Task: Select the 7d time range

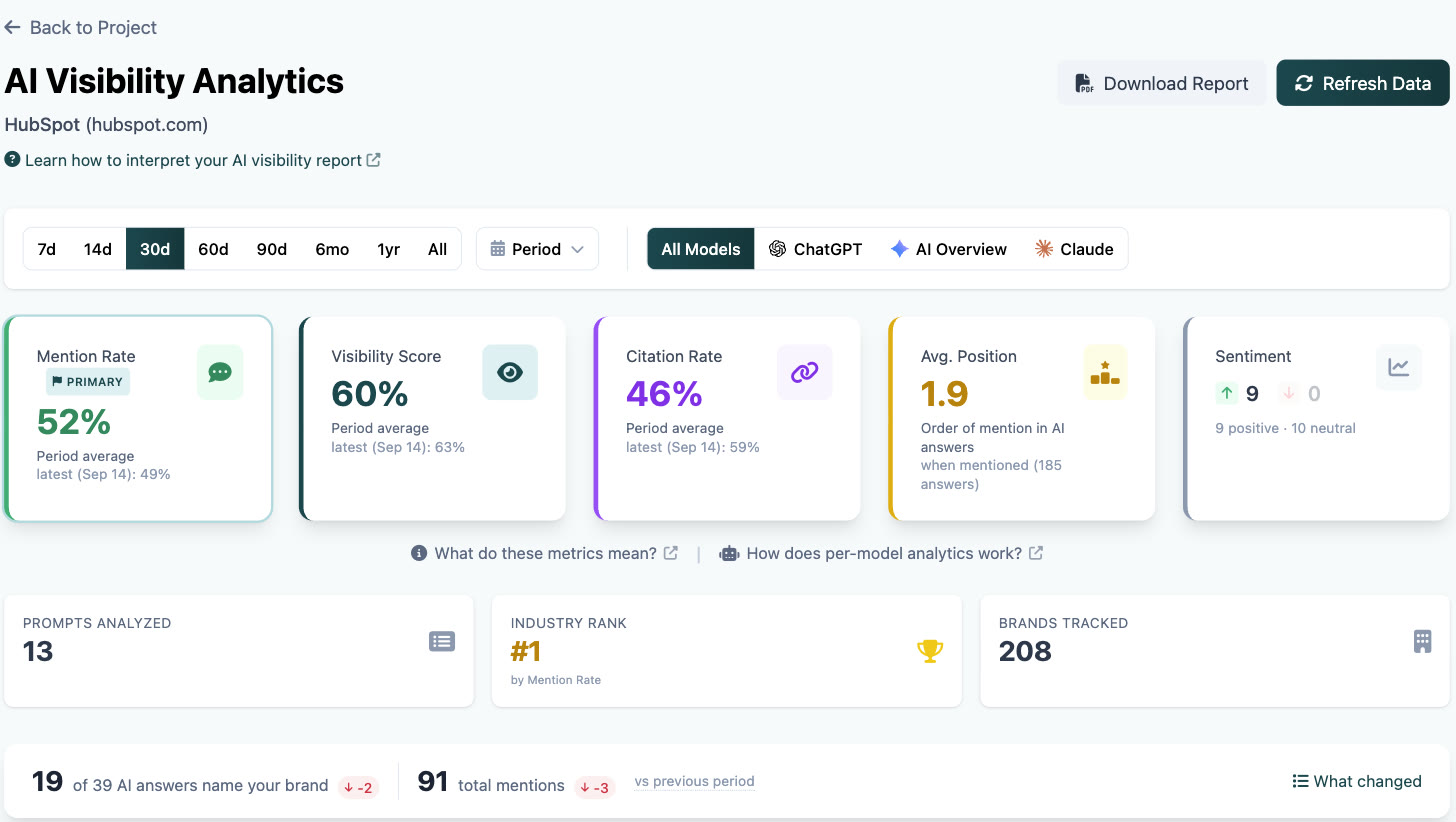Action: (47, 249)
